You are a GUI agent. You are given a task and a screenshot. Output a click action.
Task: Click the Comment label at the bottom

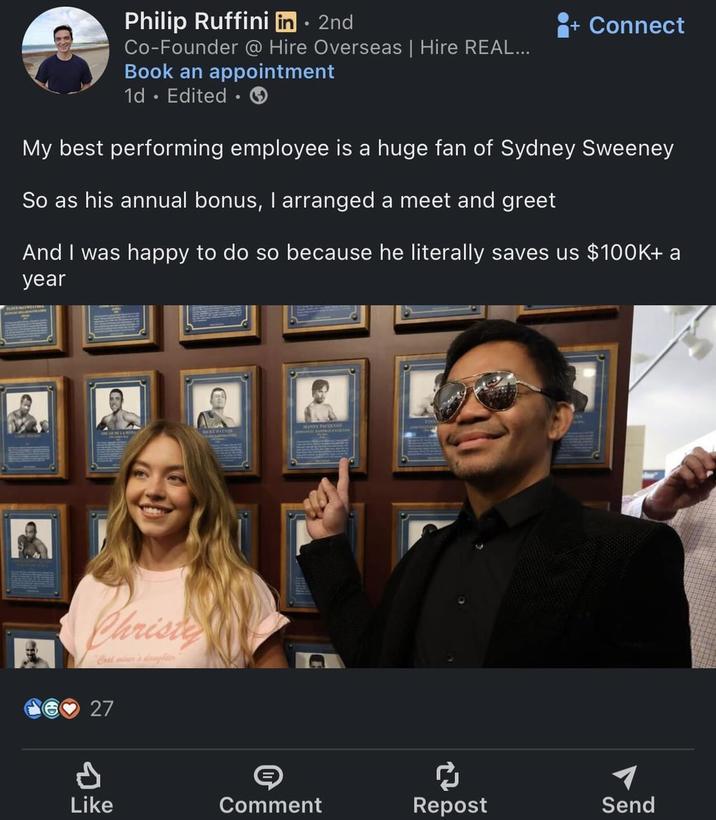pyautogui.click(x=270, y=804)
